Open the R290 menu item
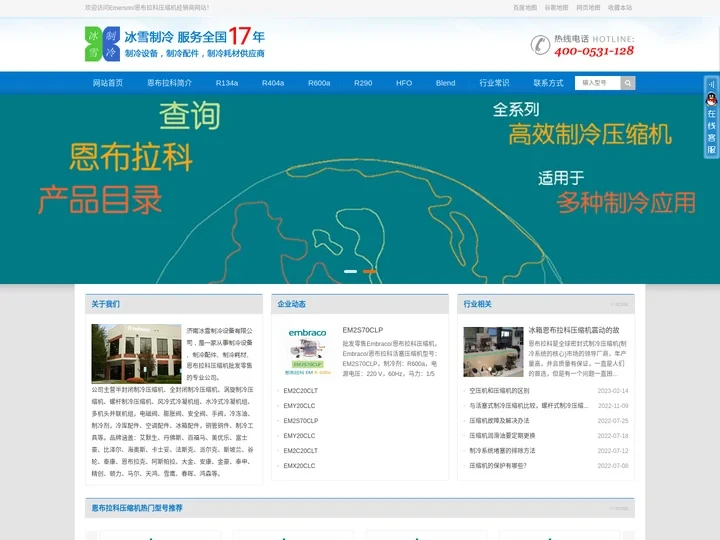The image size is (720, 540). point(363,83)
